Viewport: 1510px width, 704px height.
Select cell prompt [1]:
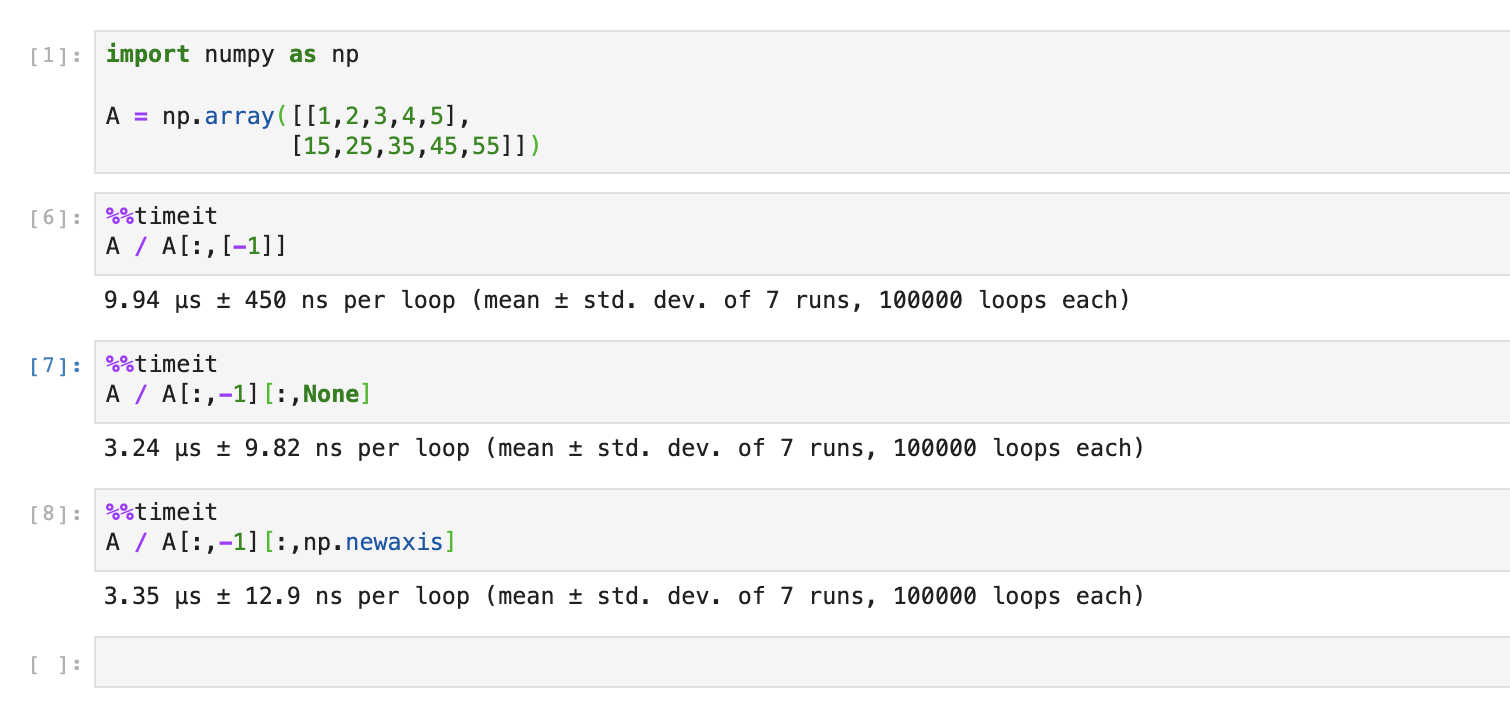tap(56, 56)
